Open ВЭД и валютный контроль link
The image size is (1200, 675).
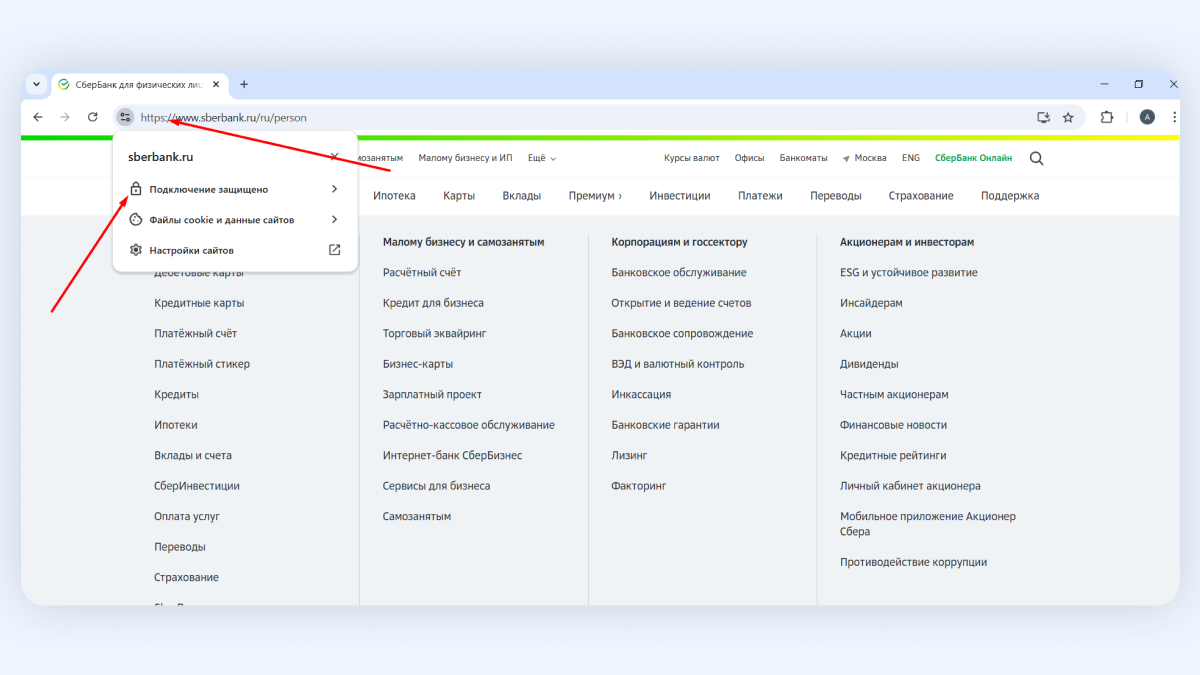[x=678, y=364]
